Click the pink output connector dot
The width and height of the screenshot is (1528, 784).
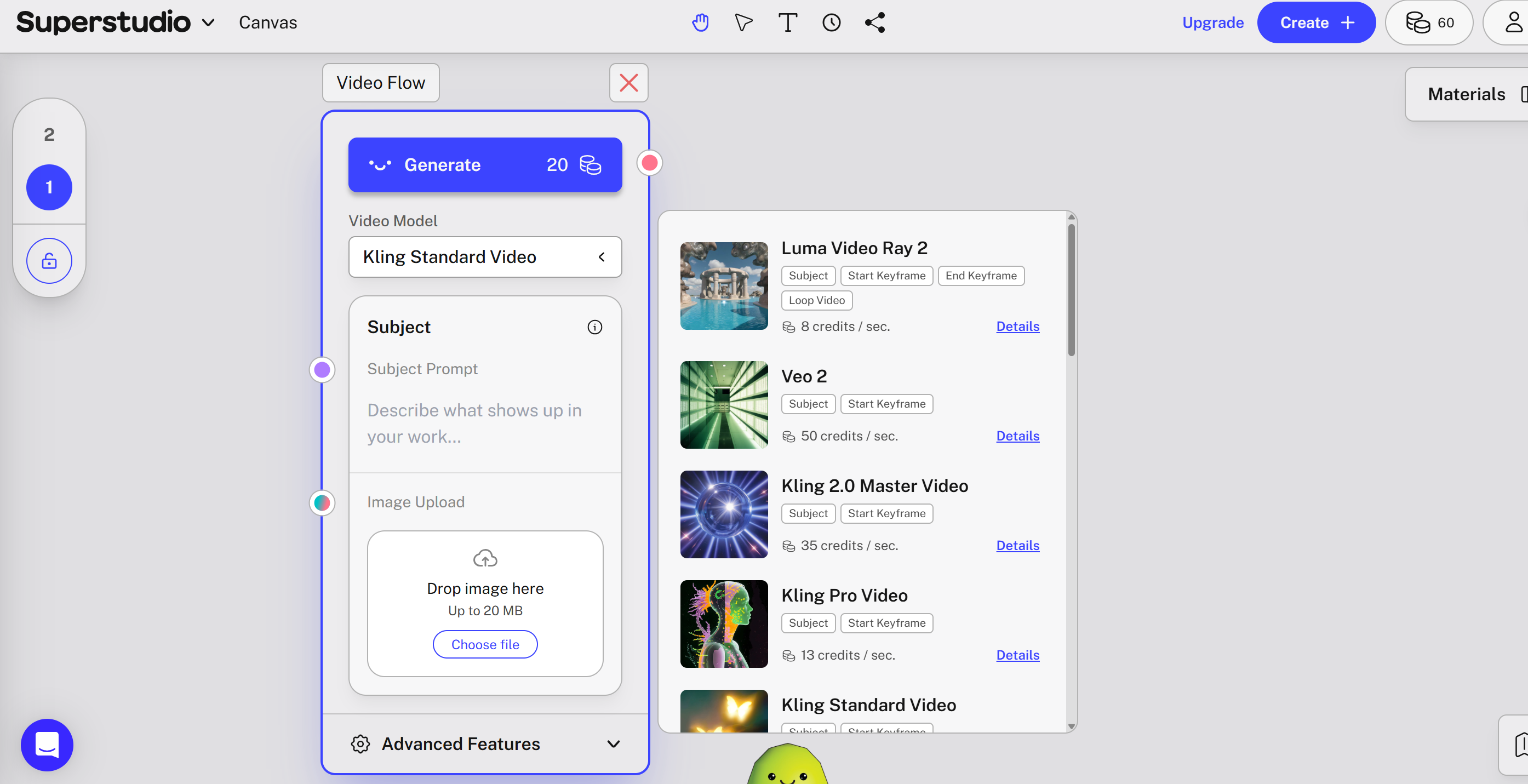click(x=650, y=163)
